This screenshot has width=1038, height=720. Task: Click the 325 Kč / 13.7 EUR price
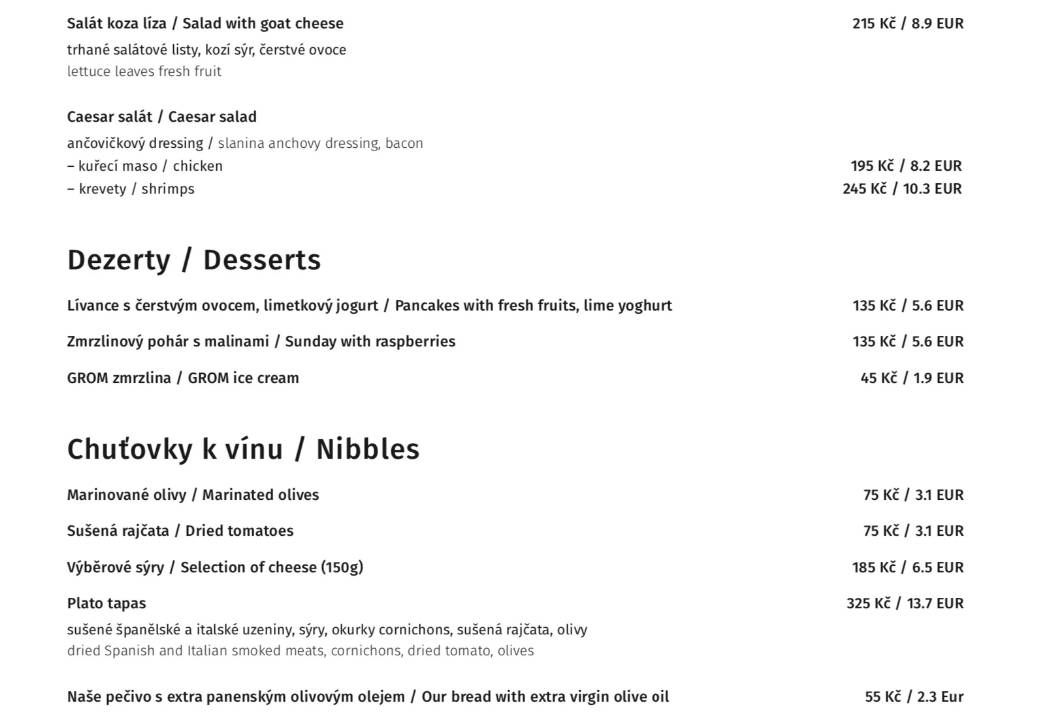point(905,604)
